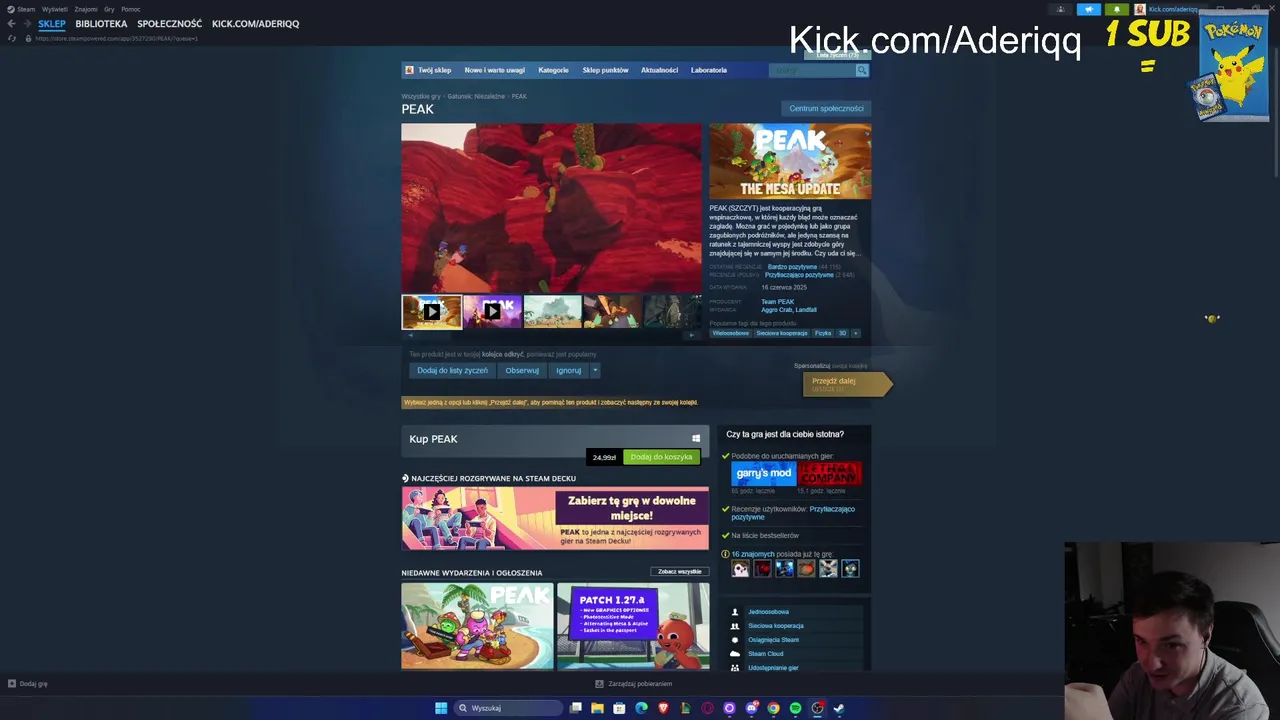Open the SKLEP tab
Screen dimensions: 1280x720
point(52,24)
